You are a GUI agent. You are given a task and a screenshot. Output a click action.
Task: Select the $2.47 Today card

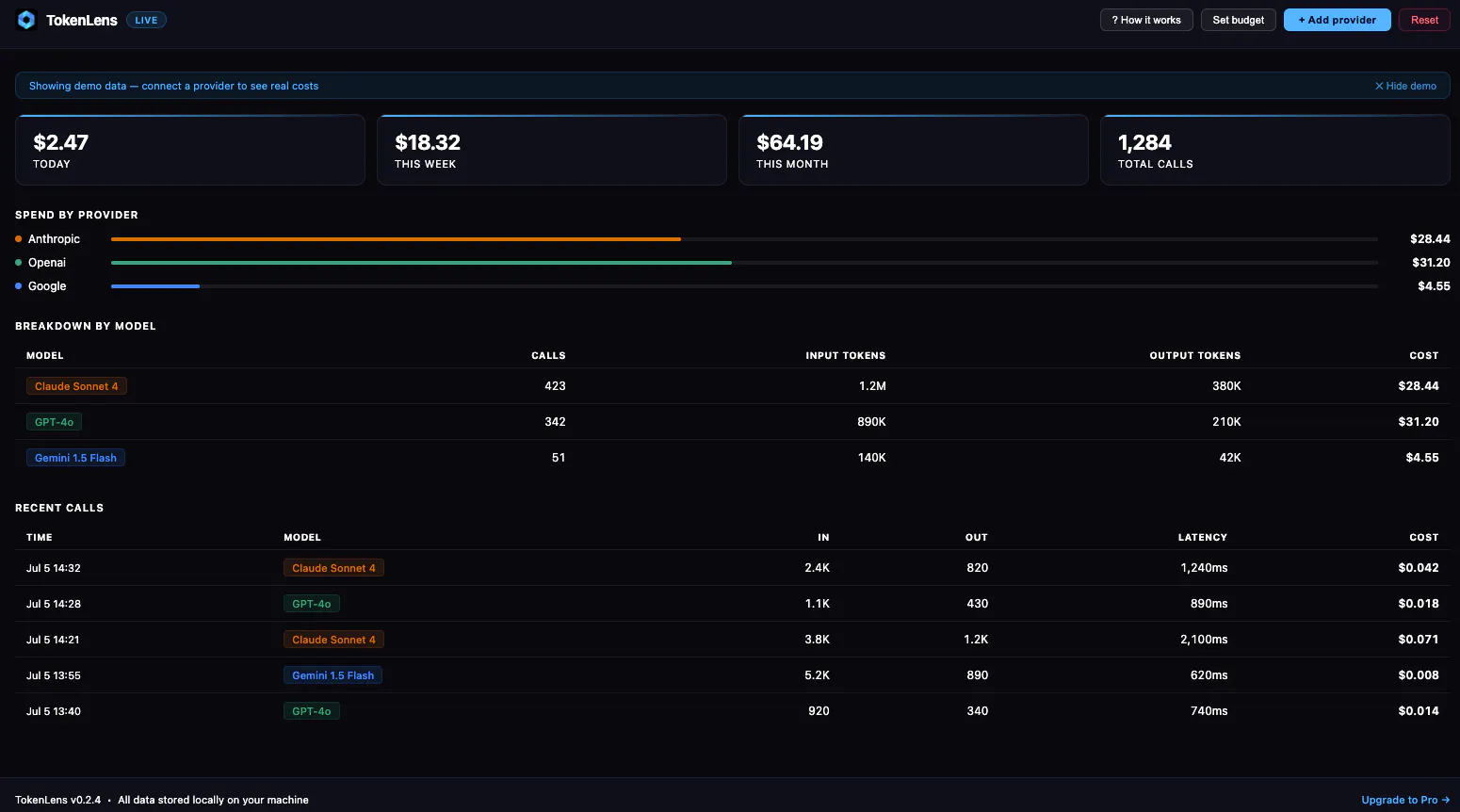point(190,150)
